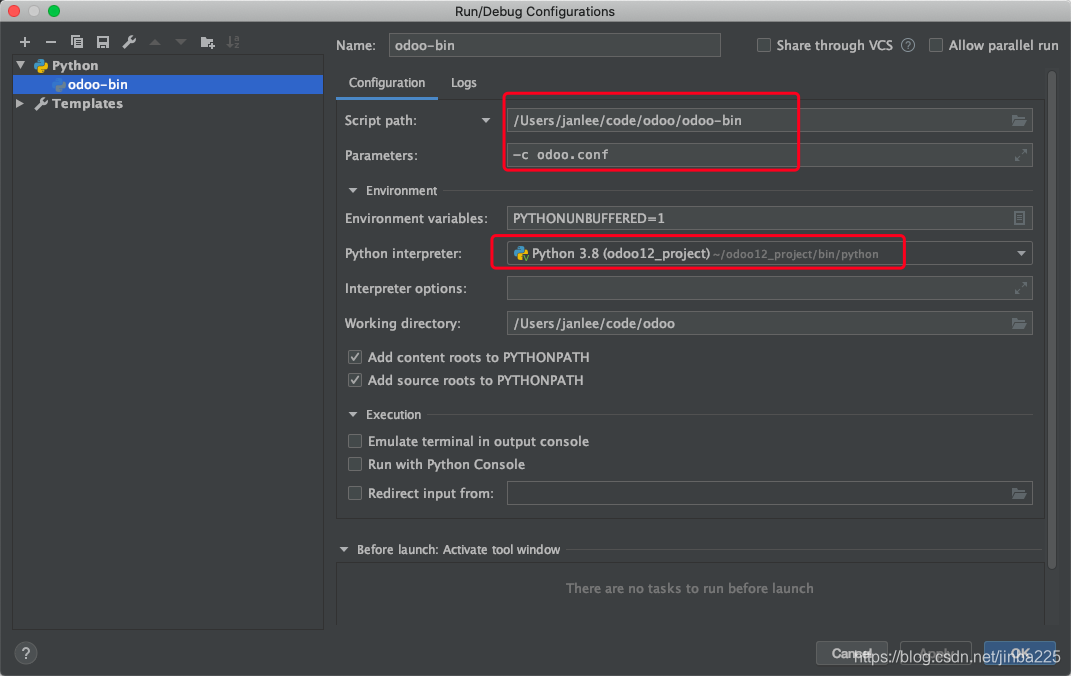Add a new configuration with plus icon
The image size is (1071, 676).
coord(25,42)
